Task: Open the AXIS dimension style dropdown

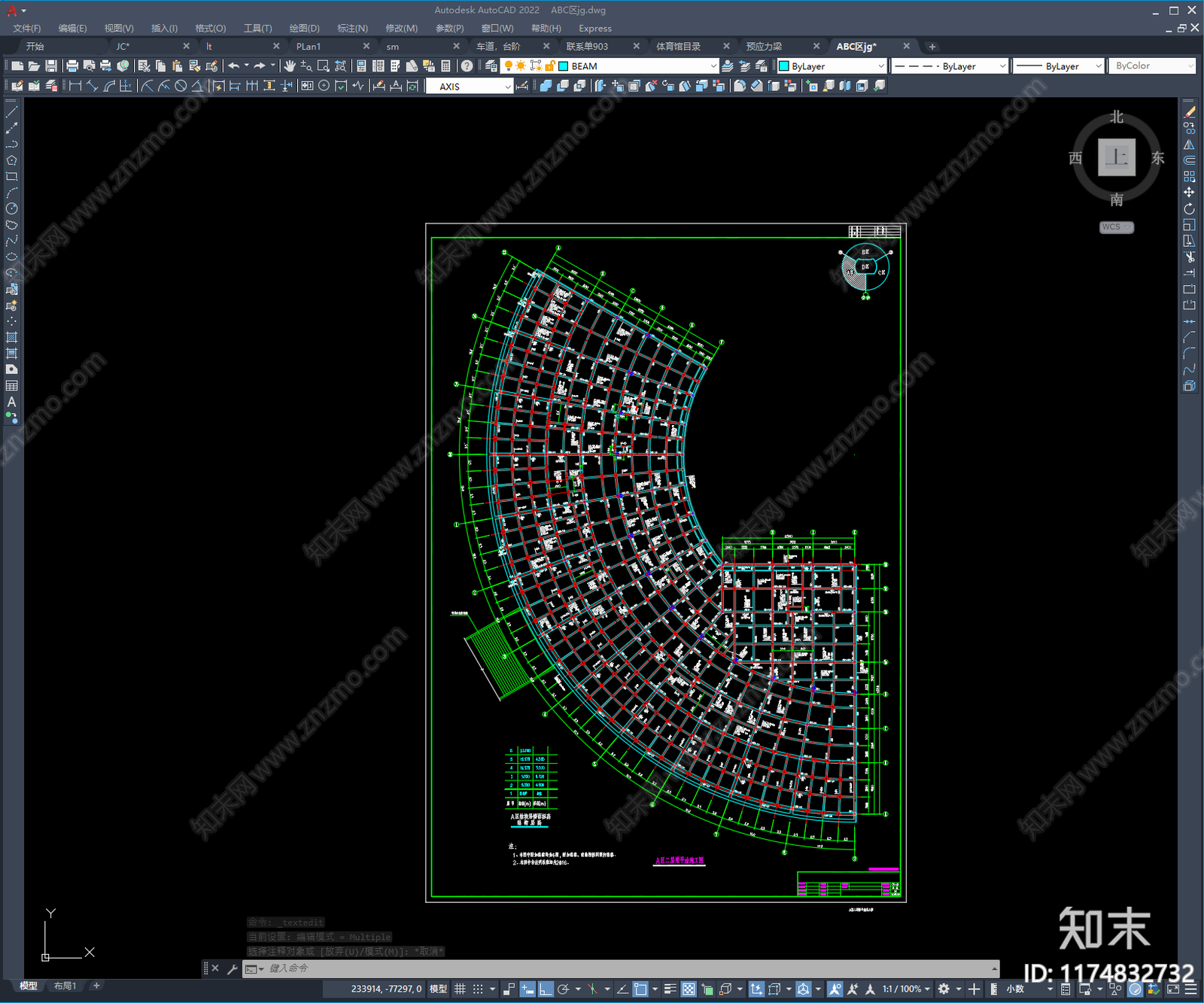Action: 508,87
